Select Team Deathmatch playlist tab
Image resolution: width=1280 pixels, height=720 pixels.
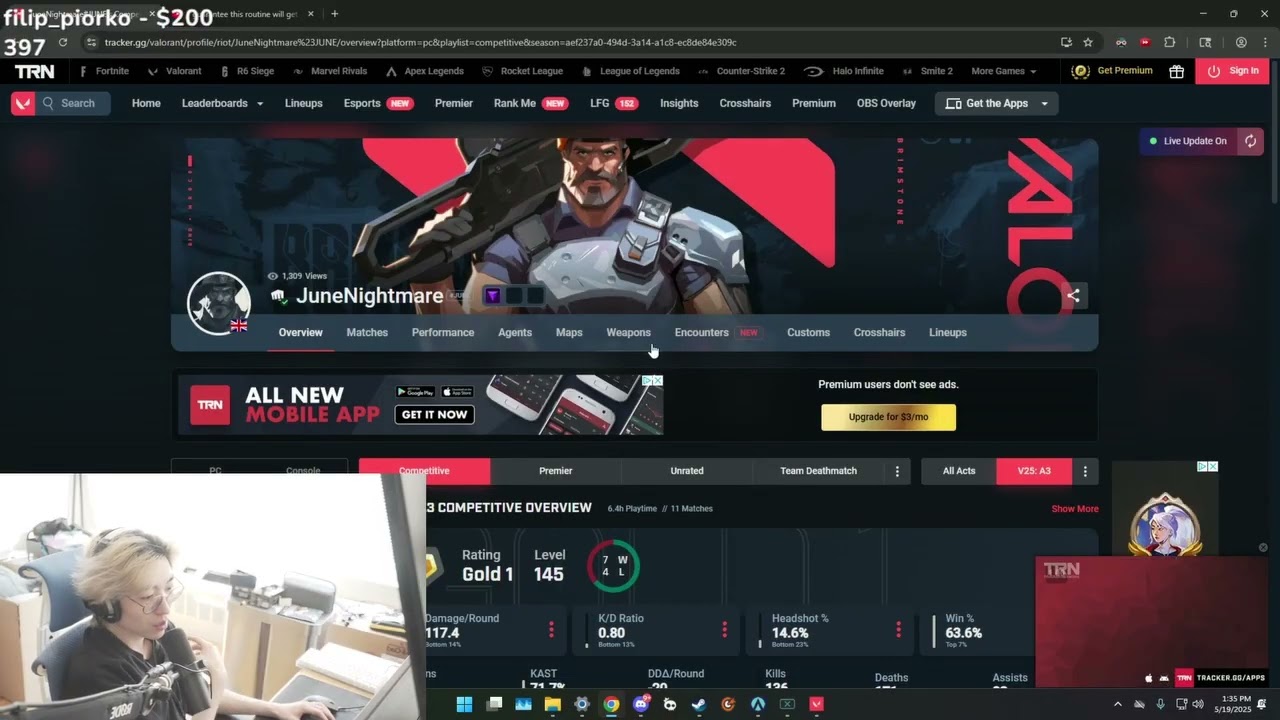coord(818,471)
